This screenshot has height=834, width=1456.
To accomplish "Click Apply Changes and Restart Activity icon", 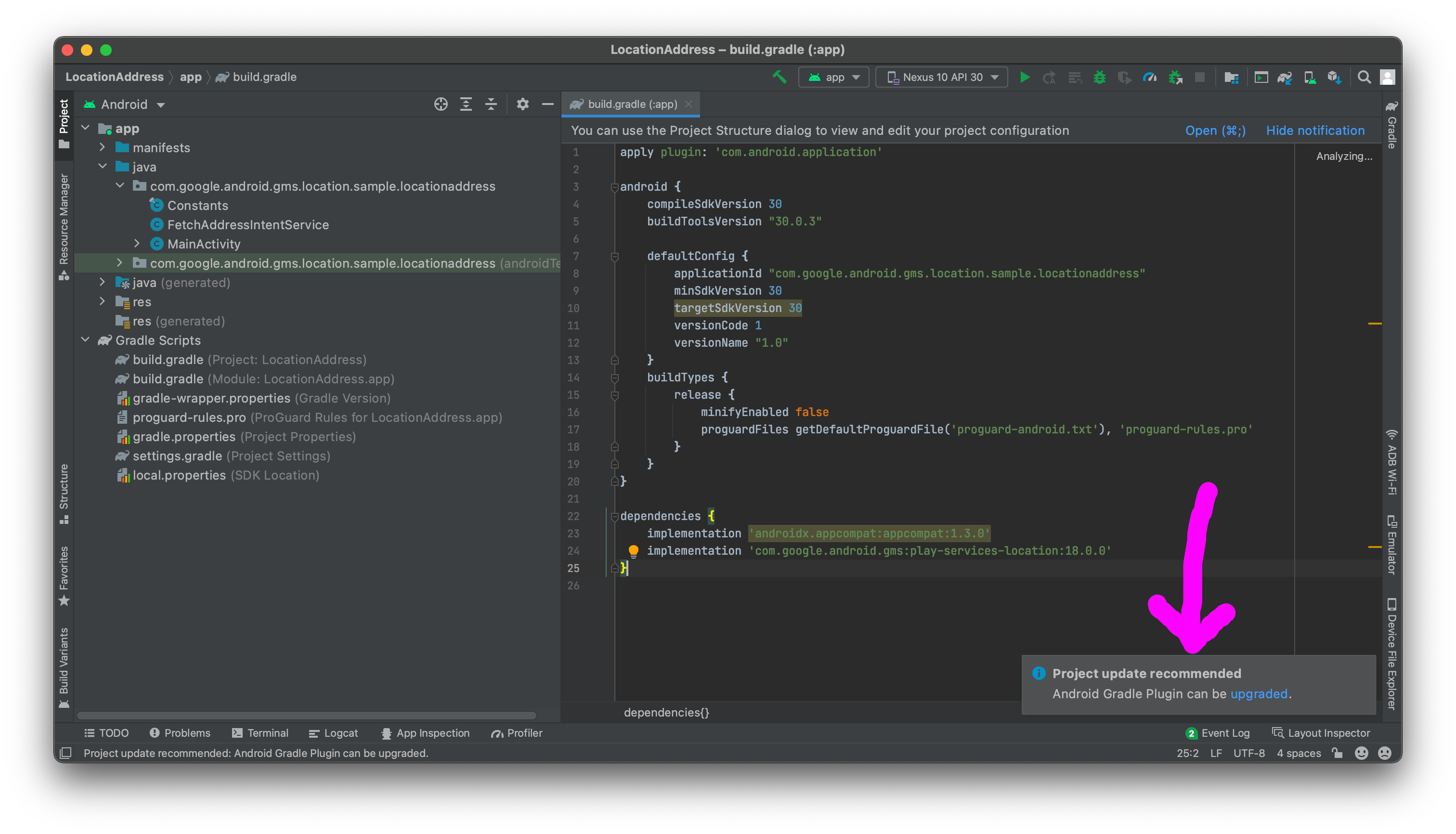I will click(1049, 78).
